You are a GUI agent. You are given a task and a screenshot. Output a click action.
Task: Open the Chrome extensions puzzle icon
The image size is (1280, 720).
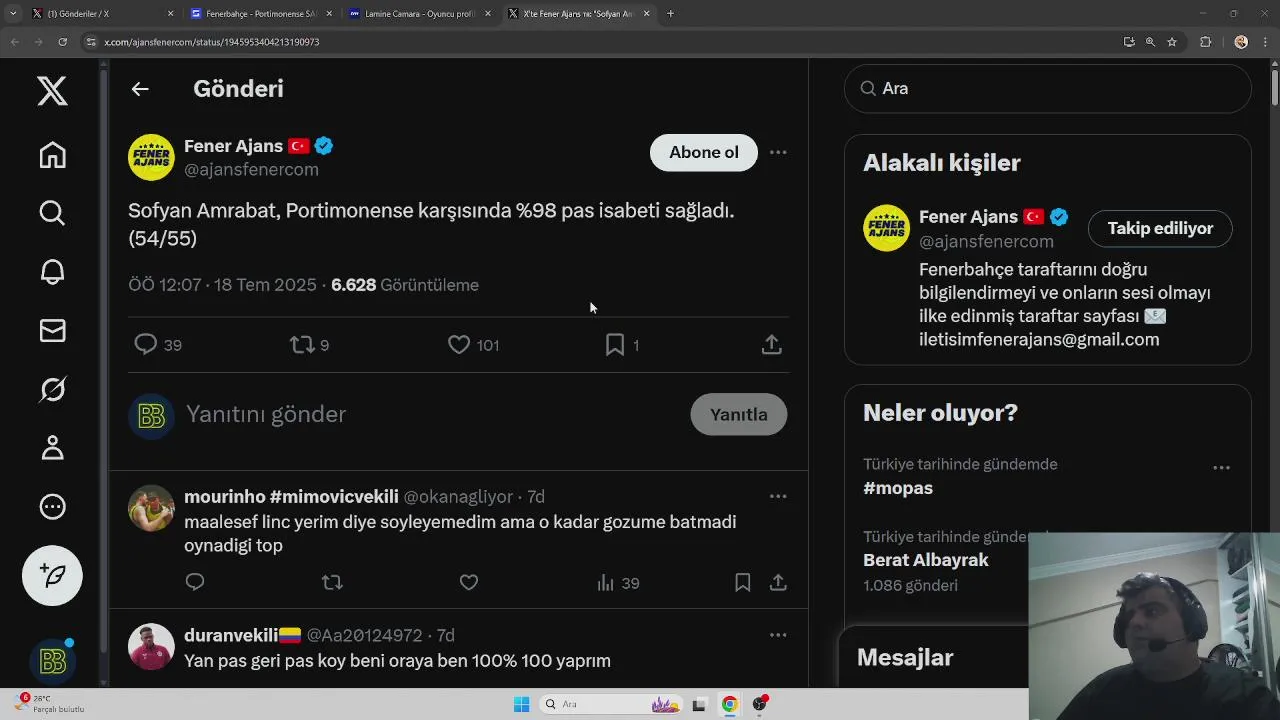1205,42
